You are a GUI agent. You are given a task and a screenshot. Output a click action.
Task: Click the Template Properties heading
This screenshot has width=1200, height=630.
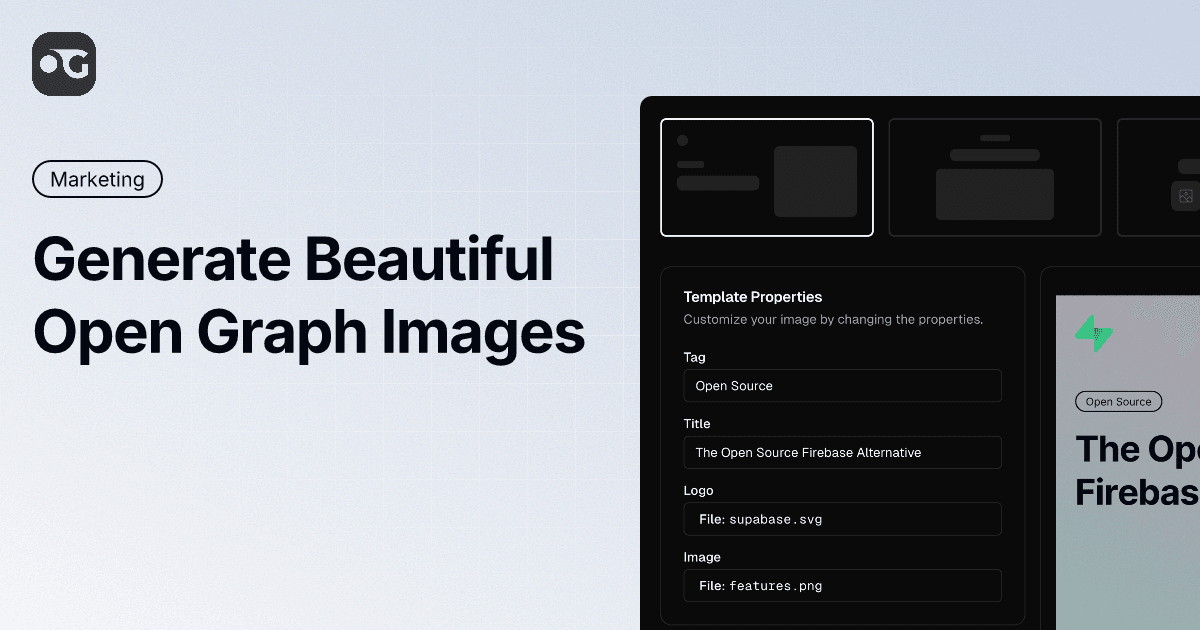tap(753, 297)
